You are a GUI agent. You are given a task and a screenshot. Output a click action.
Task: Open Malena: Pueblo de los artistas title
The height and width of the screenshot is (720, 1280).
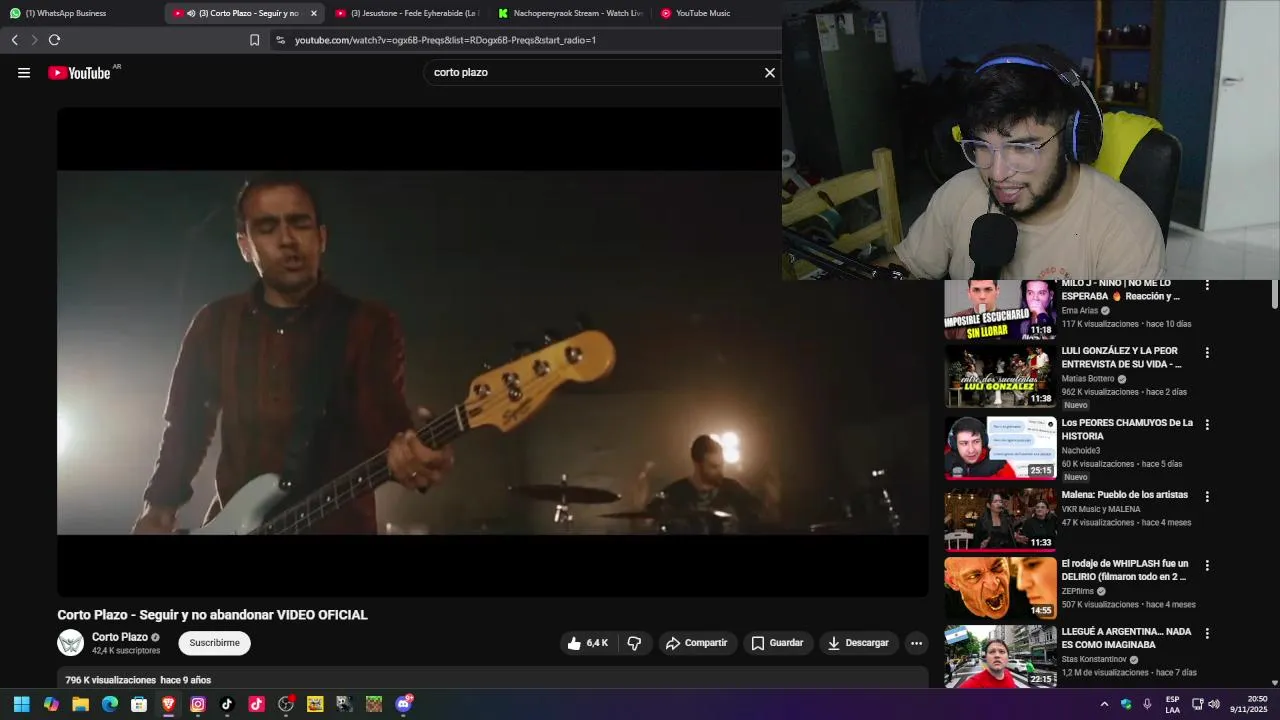[x=1125, y=495]
